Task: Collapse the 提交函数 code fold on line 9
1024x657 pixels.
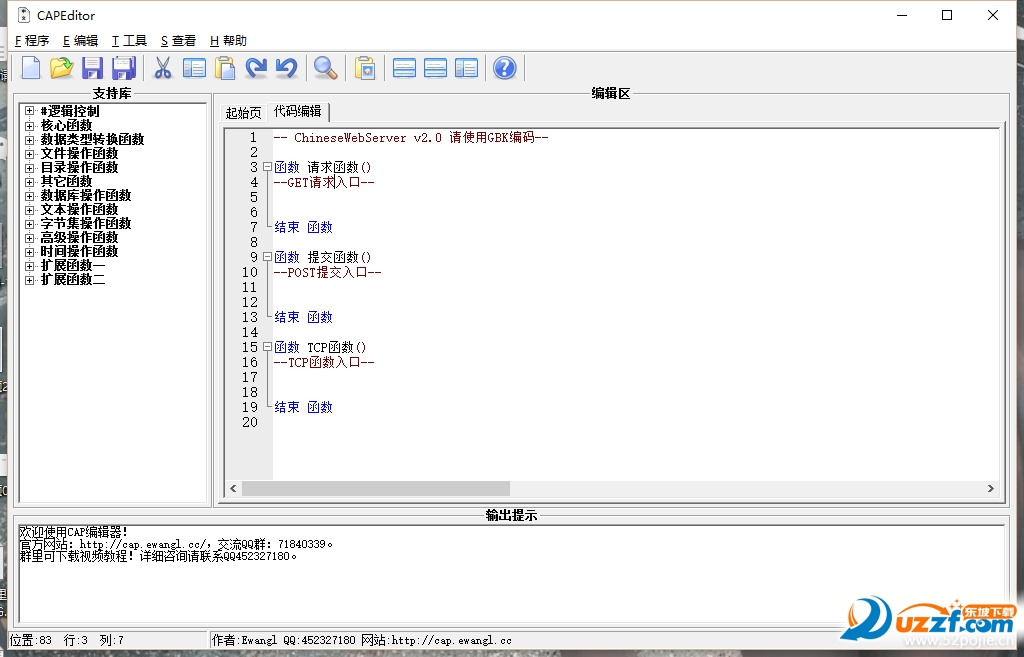Action: [x=267, y=257]
